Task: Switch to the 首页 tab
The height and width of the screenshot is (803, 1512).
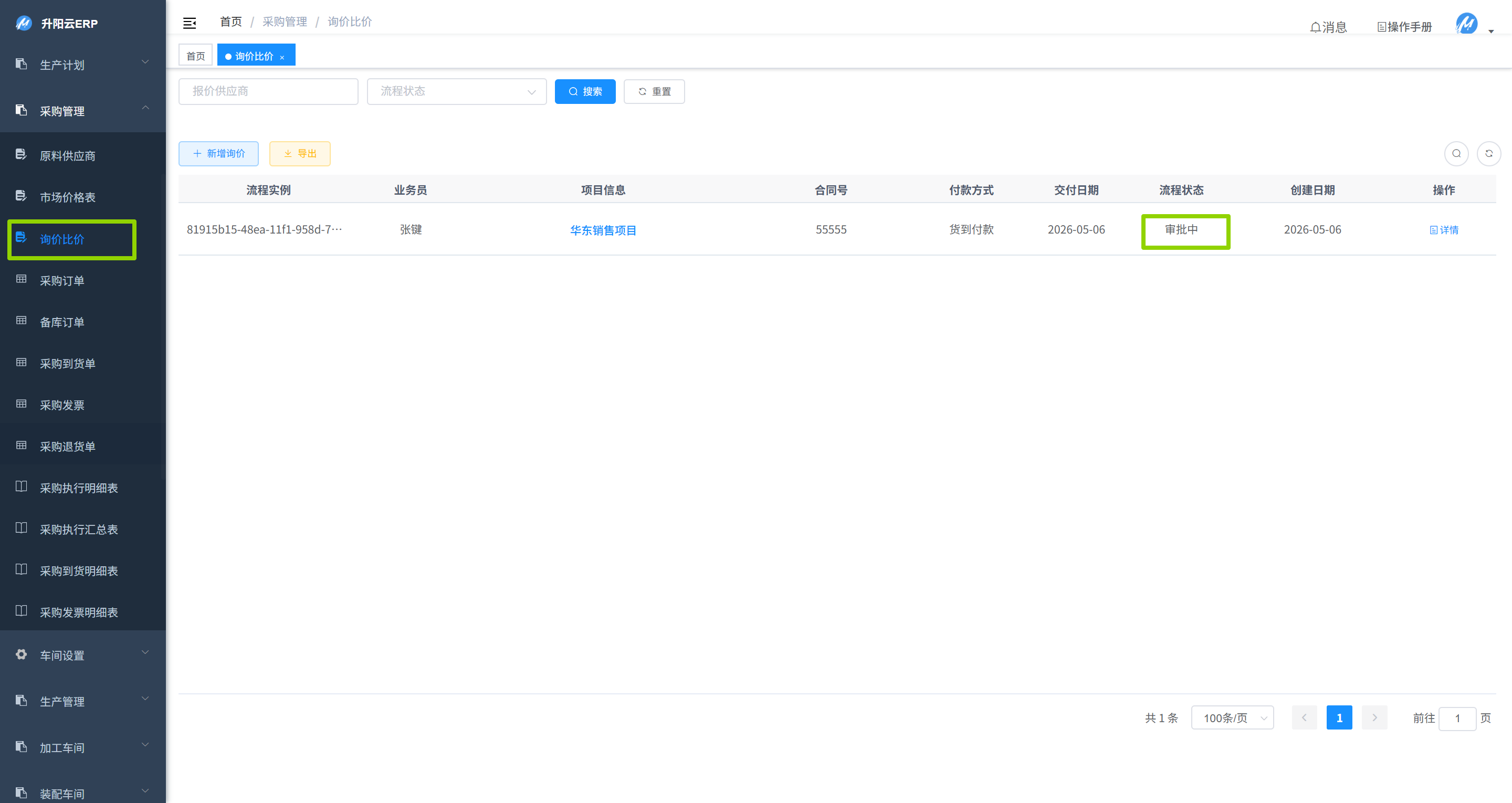Action: tap(195, 56)
